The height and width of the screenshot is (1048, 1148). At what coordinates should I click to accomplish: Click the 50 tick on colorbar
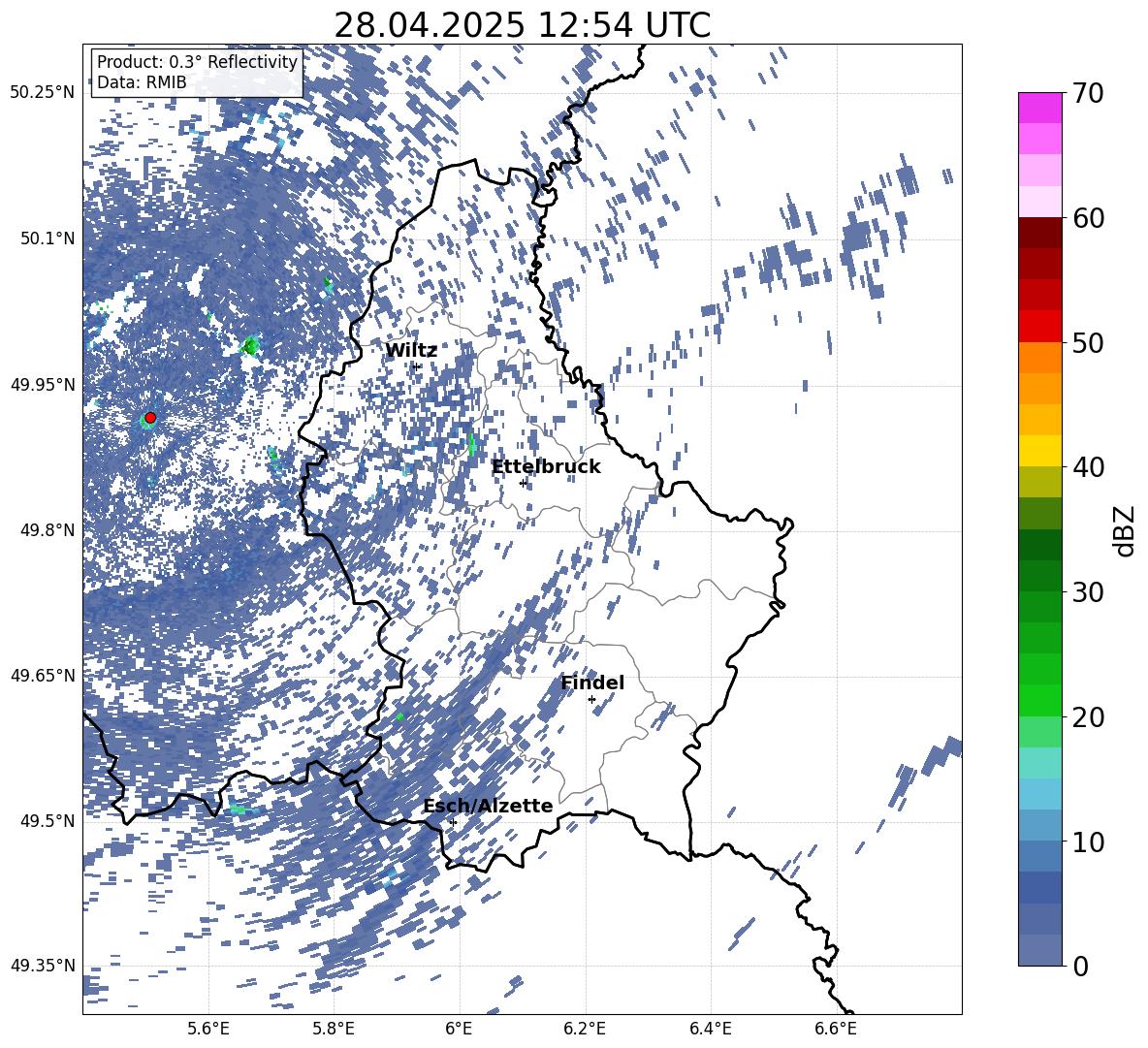coord(1088,342)
